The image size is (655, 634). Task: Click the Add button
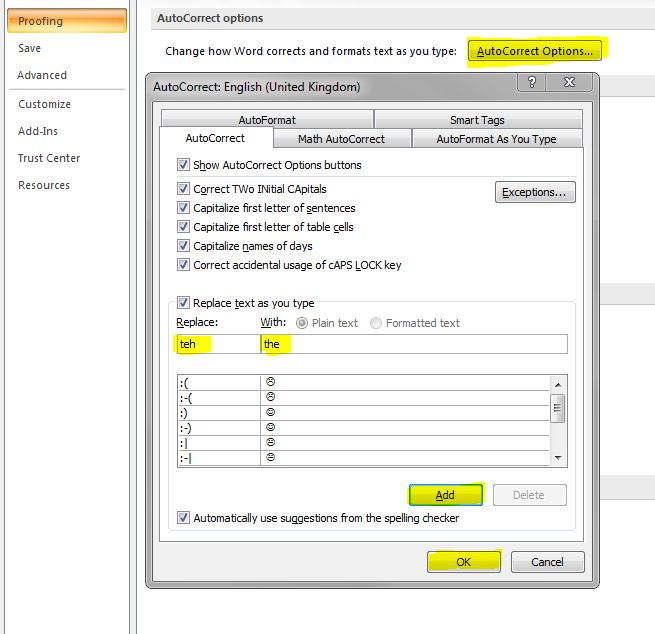coord(446,495)
